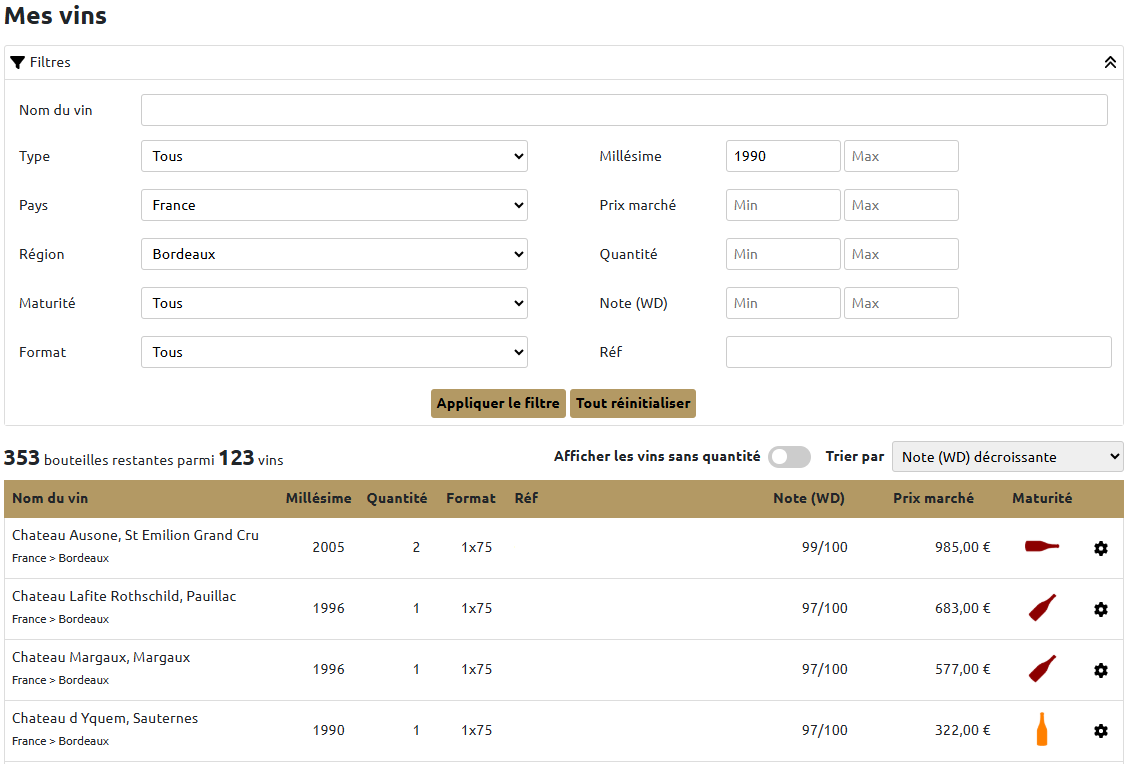Click maturity bottle icon for Lafite Rothschild

tap(1042, 607)
